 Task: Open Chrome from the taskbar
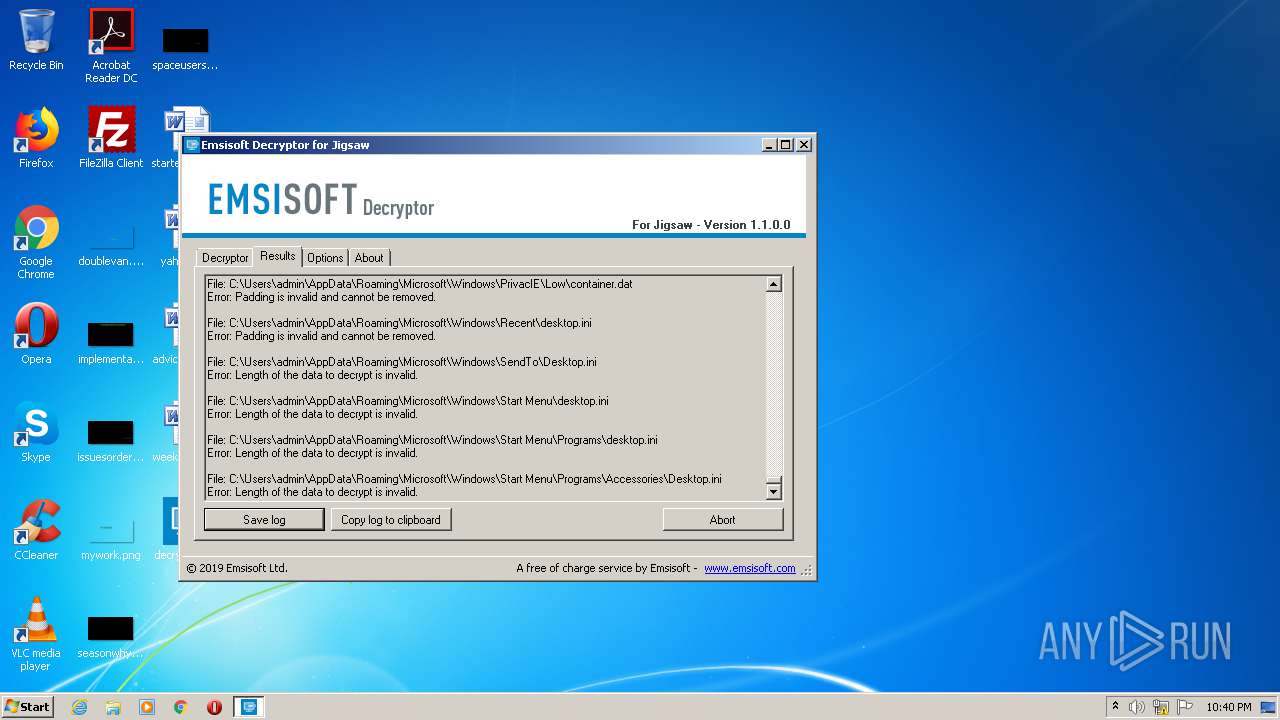pos(181,707)
